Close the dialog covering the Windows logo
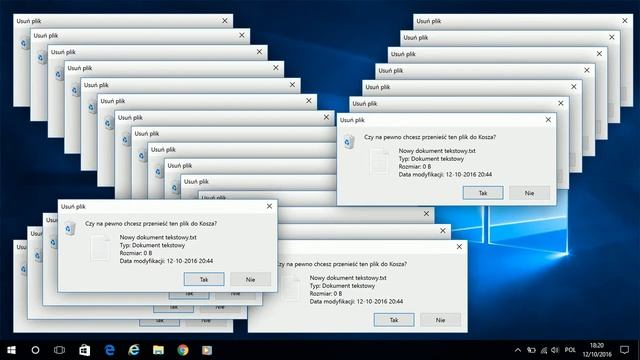The width and height of the screenshot is (640, 360). coord(548,120)
